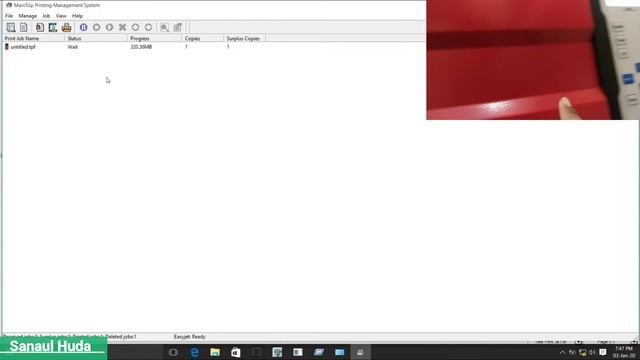Sort by Status column header
640x360 pixels.
pos(96,38)
